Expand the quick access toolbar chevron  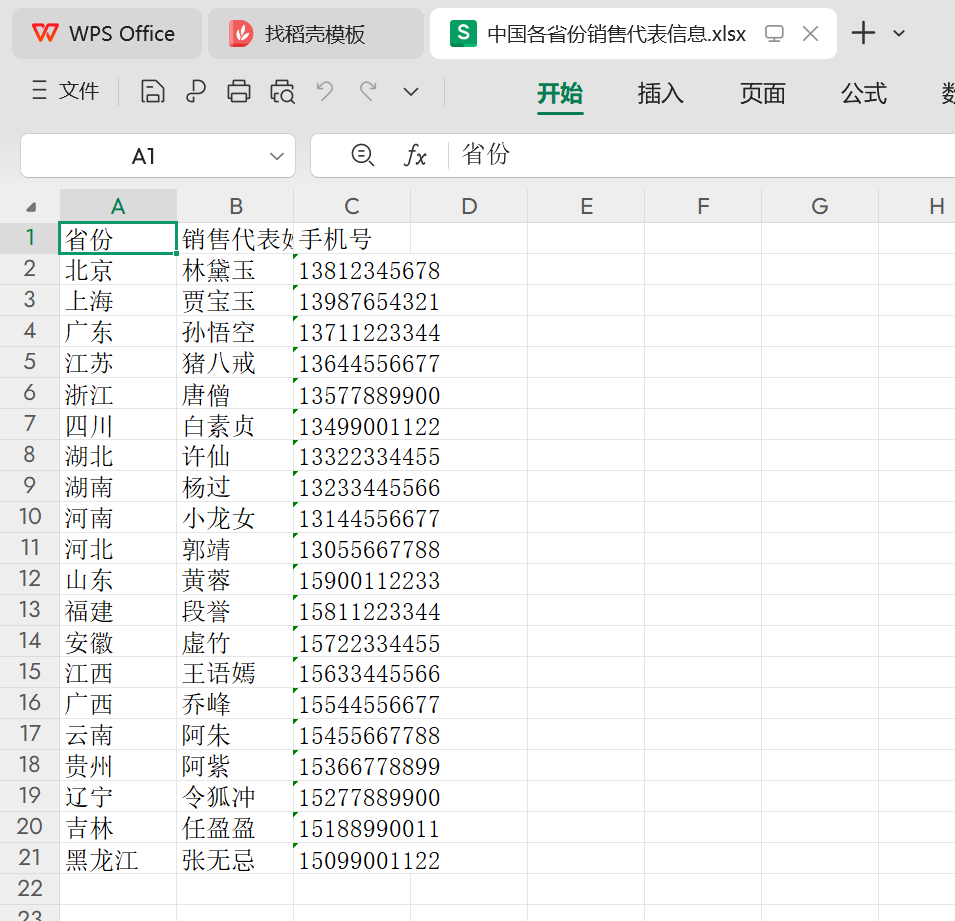point(411,92)
